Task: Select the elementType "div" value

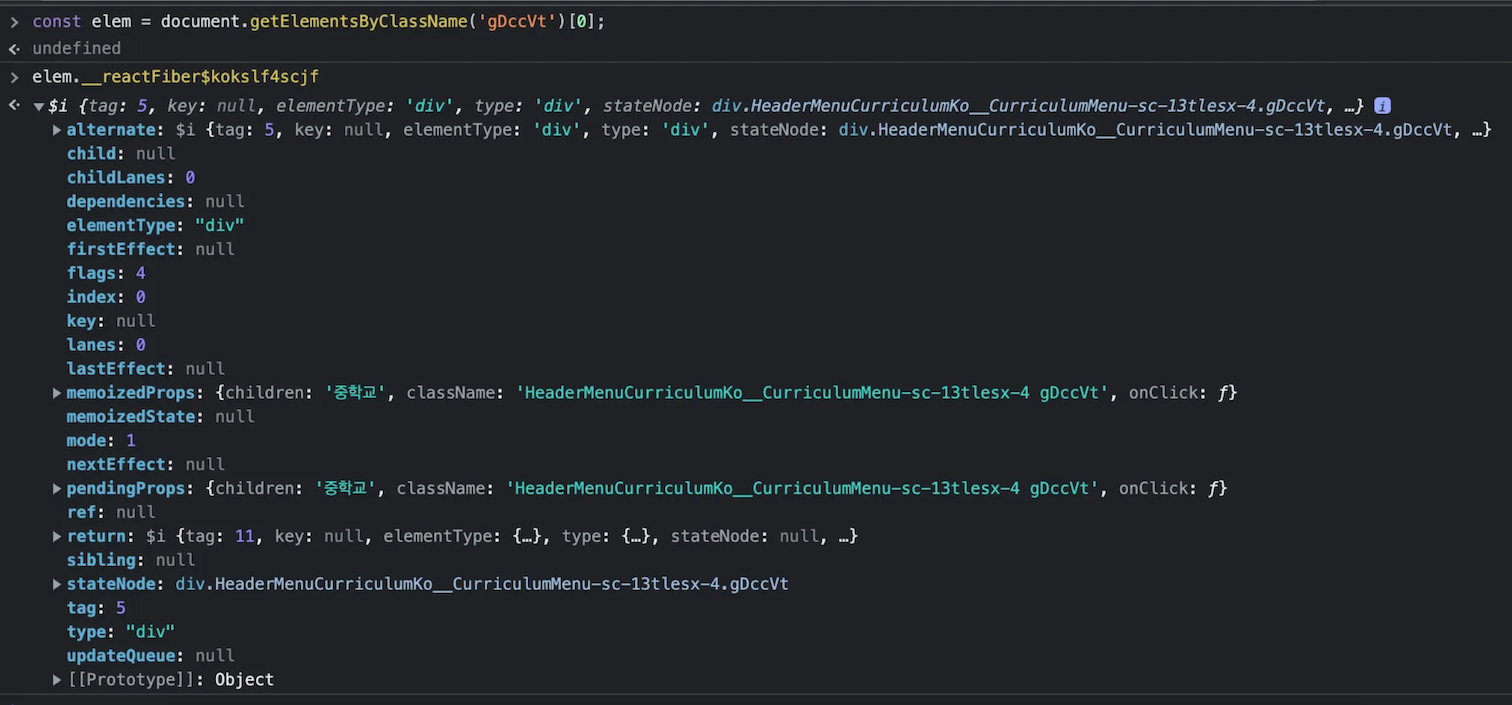Action: 219,226
